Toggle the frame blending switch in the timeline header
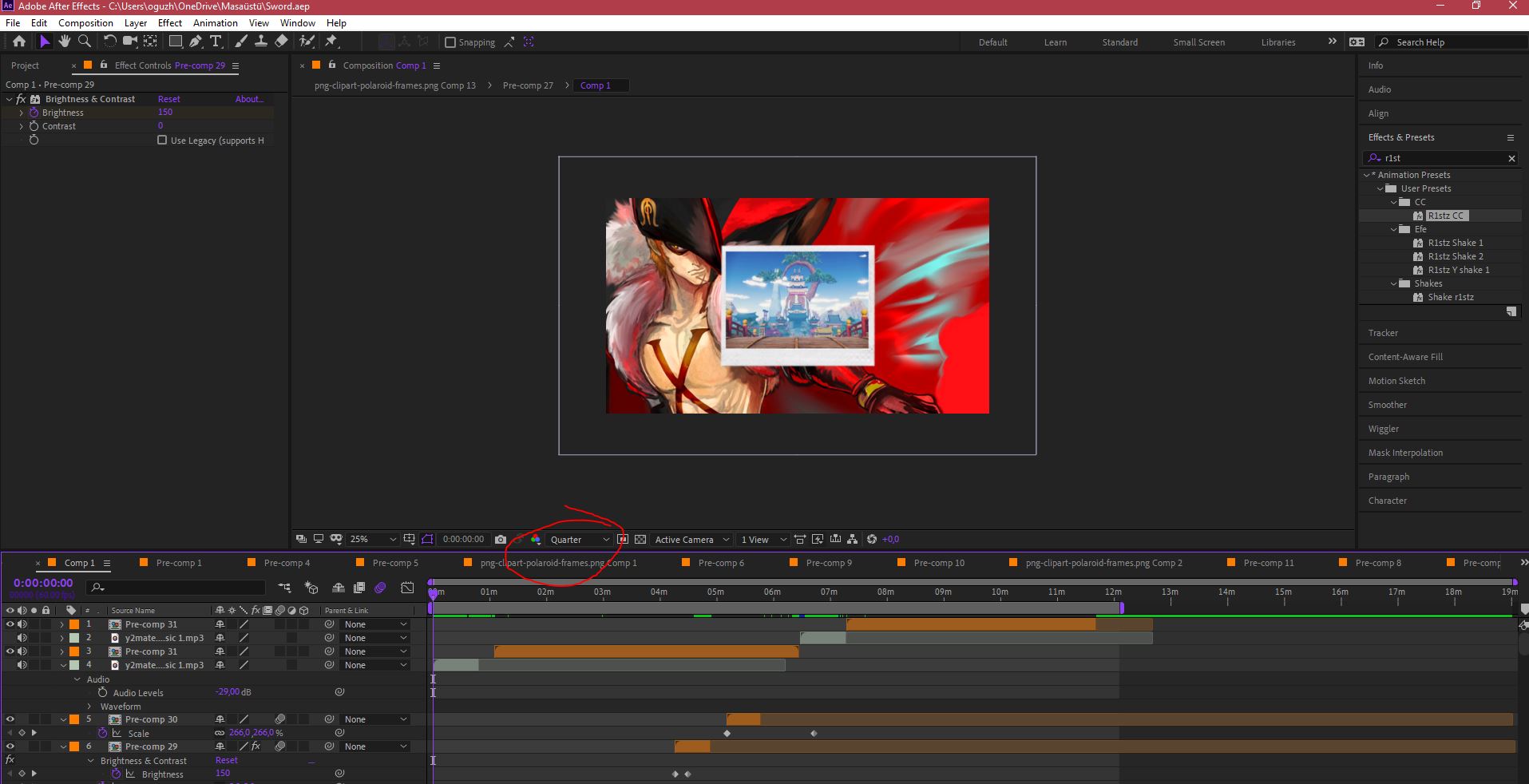The image size is (1529, 784). [x=359, y=588]
